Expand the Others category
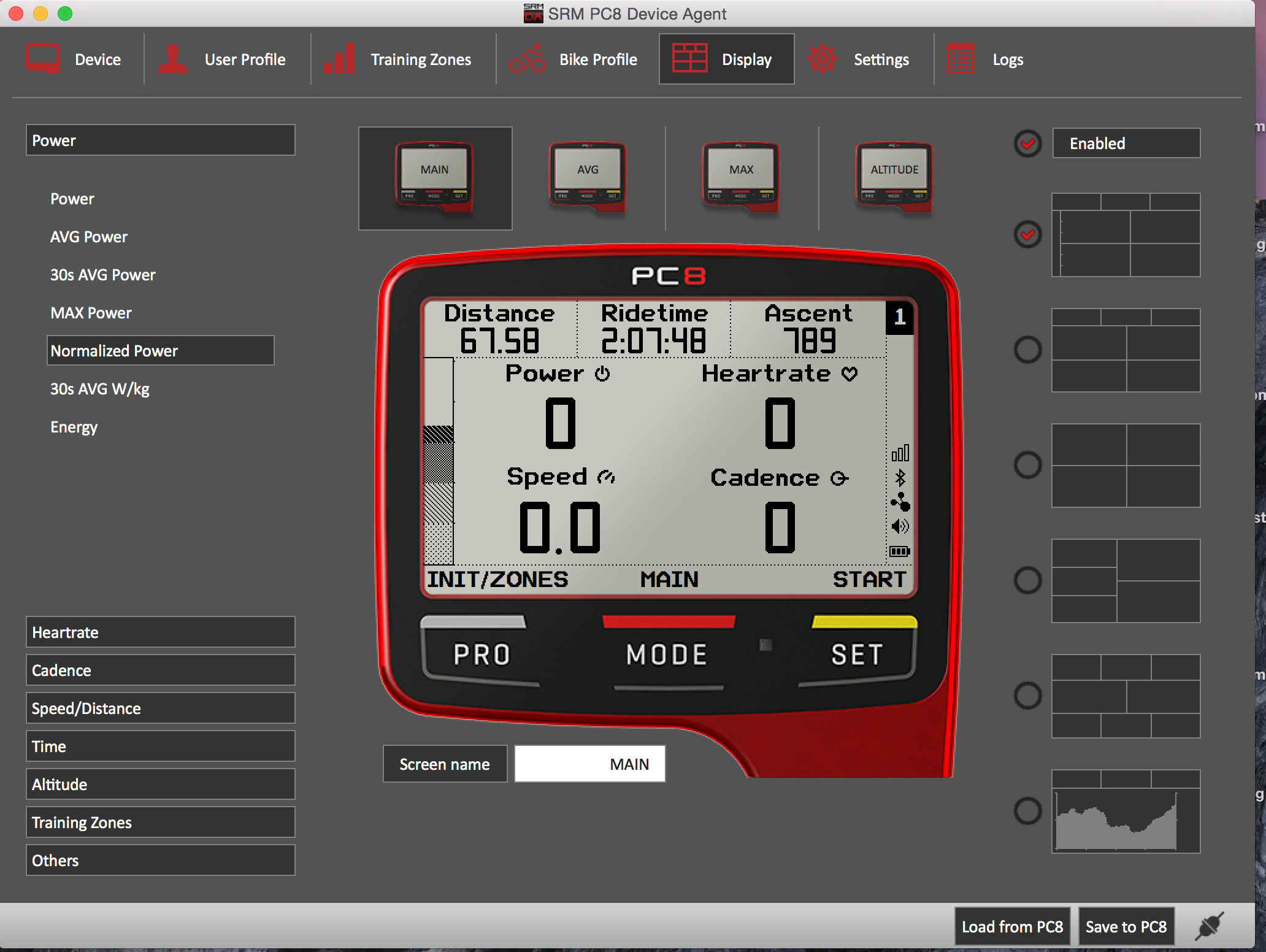This screenshot has width=1266, height=952. coord(160,860)
